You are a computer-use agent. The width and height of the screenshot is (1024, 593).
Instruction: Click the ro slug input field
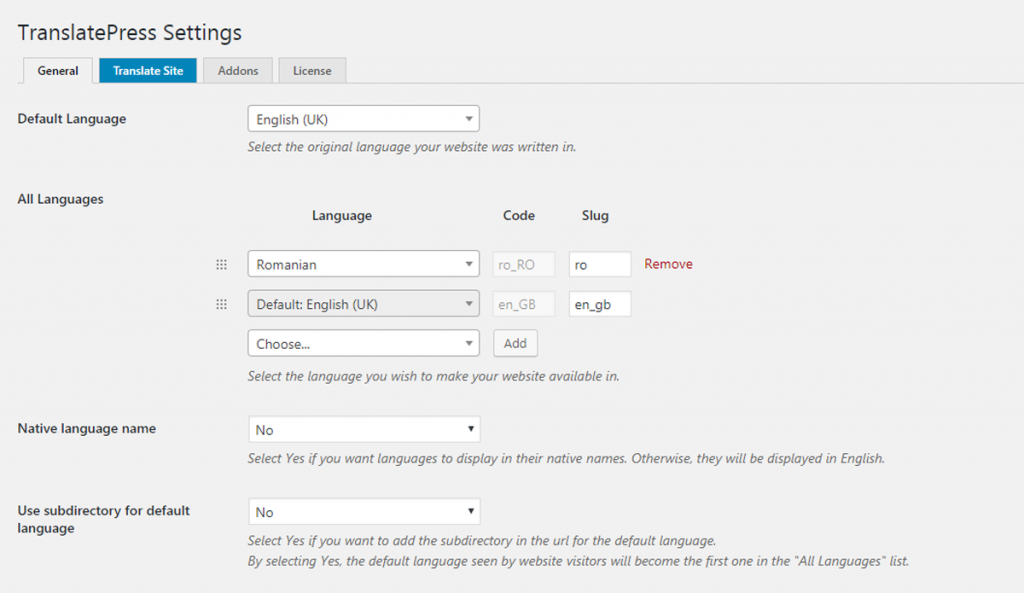coord(600,264)
